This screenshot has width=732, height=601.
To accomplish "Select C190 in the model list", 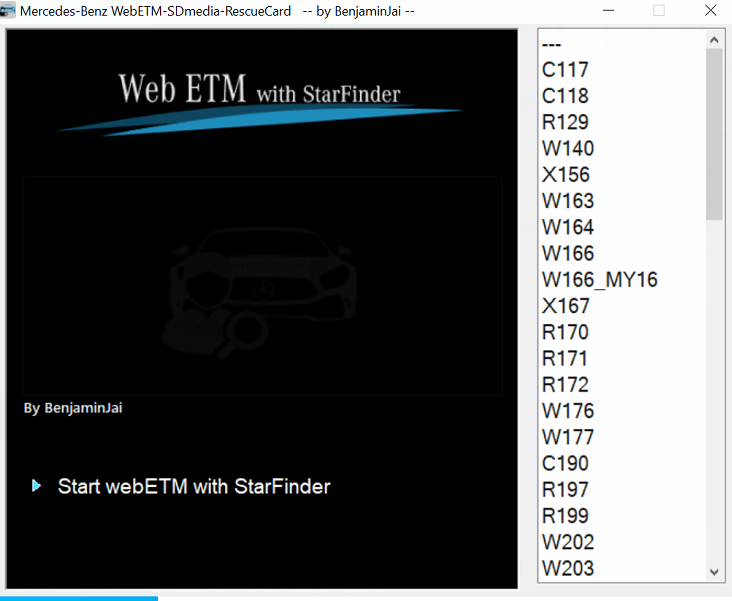I will click(x=565, y=463).
